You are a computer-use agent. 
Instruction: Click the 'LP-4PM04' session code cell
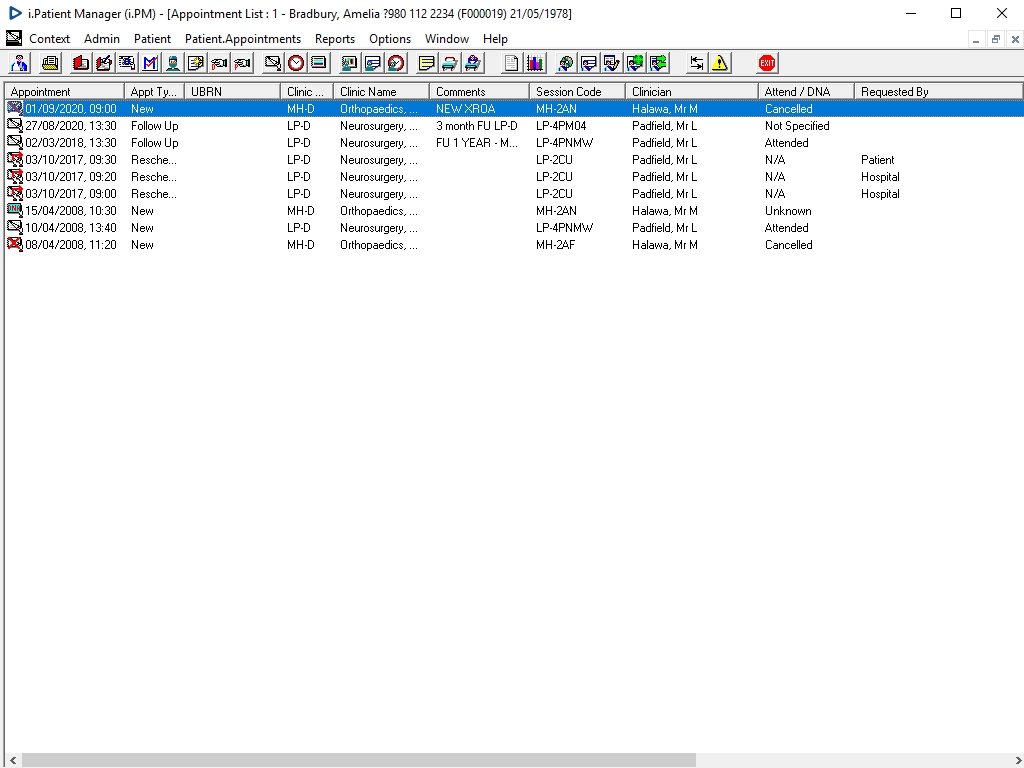tap(561, 126)
